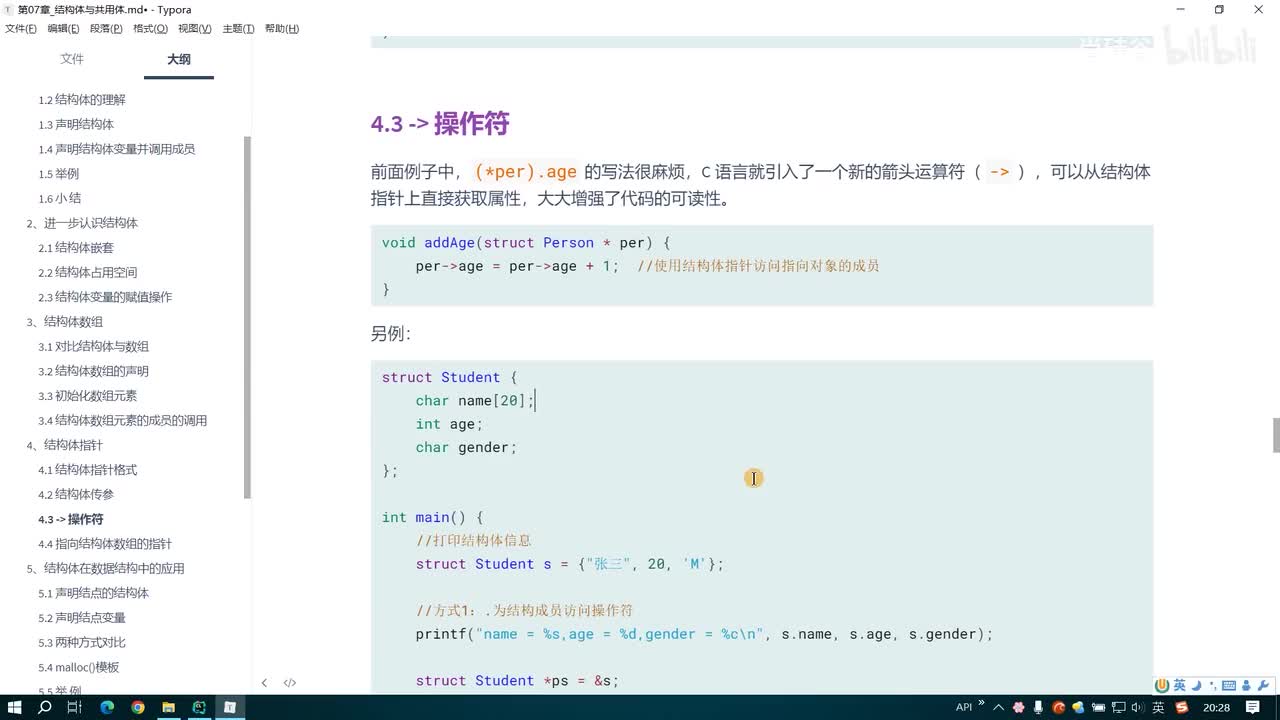
Task: Open the 文件(F) menu
Action: (20, 29)
